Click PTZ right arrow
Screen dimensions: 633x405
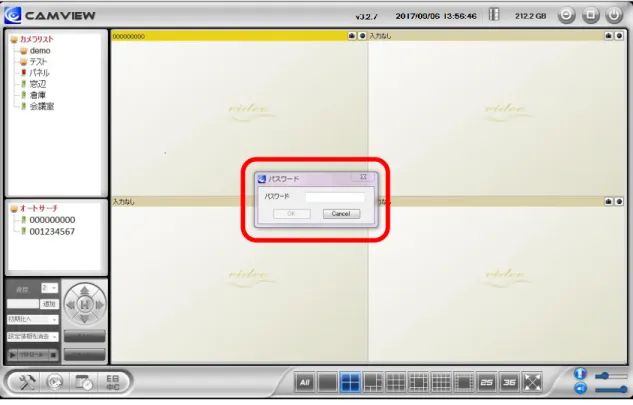(99, 305)
